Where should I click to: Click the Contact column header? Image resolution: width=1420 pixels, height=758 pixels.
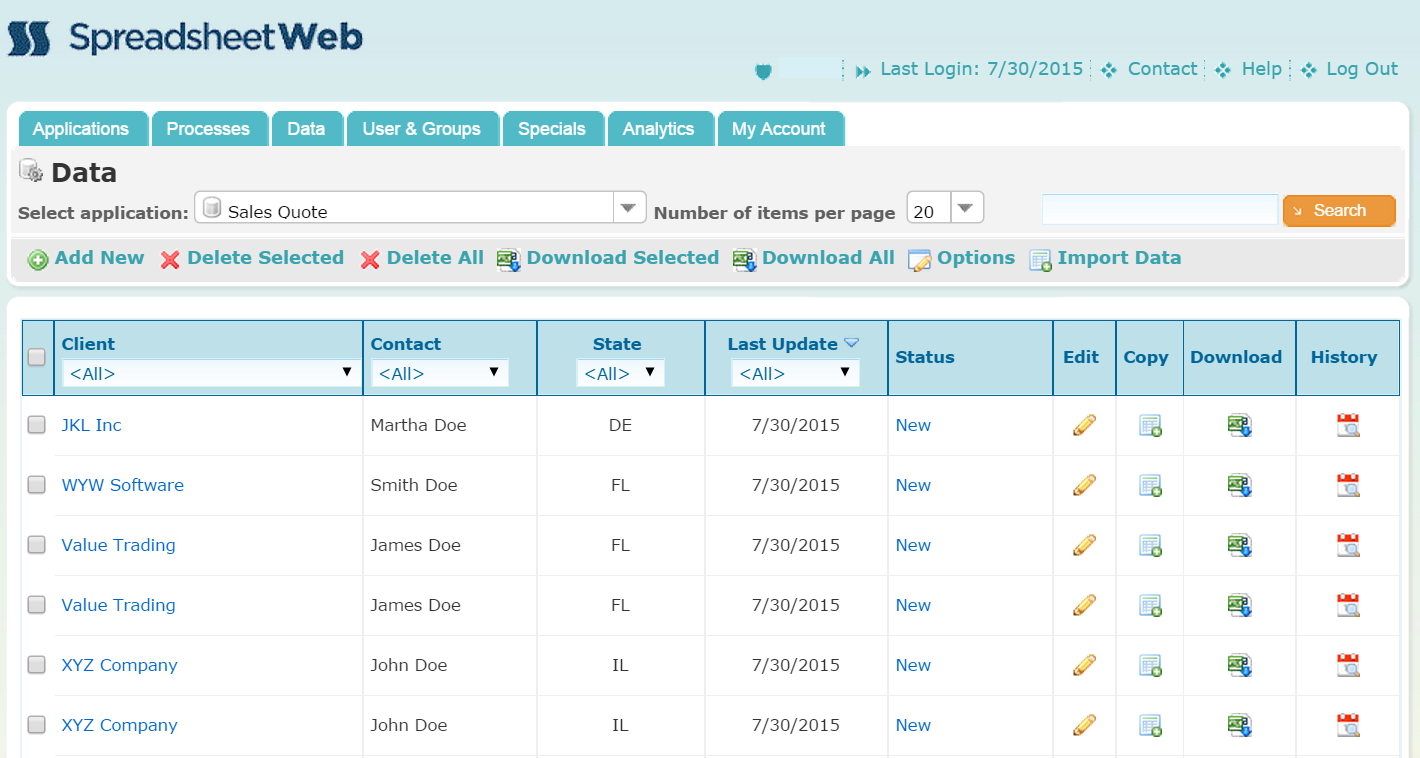tap(406, 344)
